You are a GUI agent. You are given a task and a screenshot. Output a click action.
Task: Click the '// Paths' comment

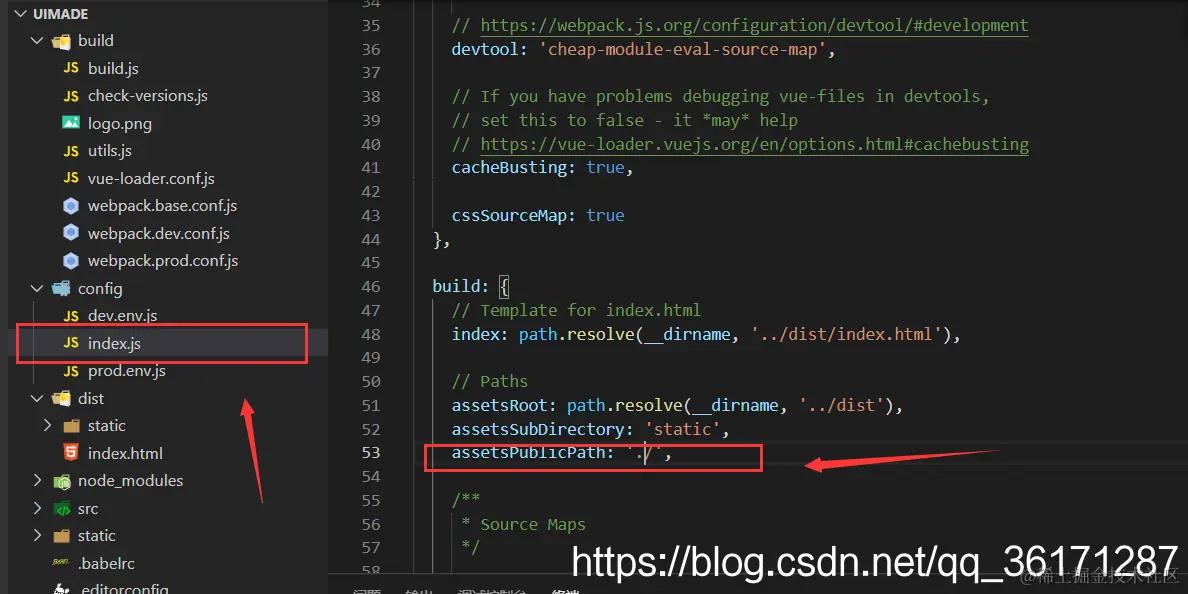(489, 382)
